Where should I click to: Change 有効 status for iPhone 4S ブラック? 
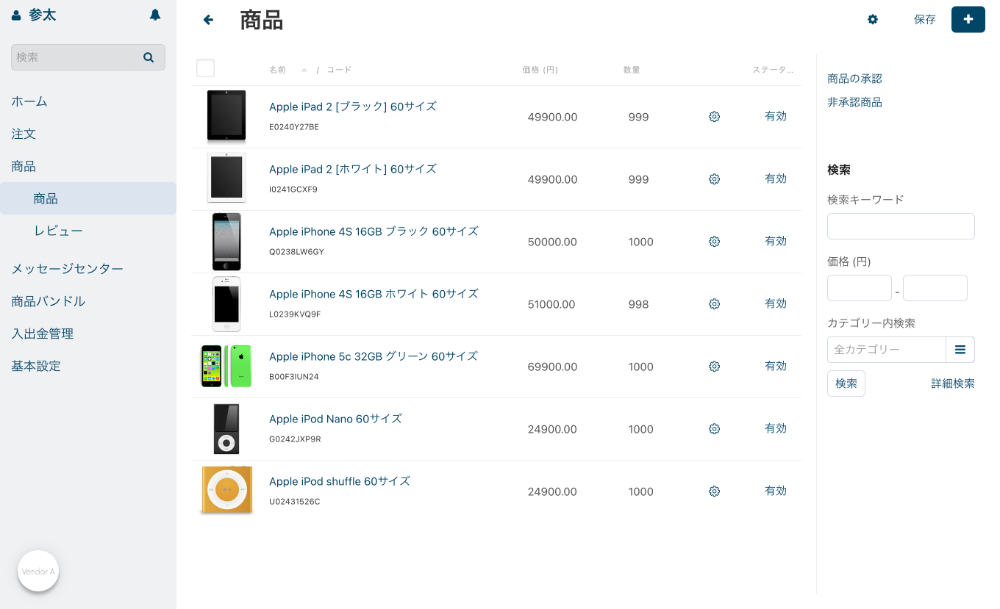click(776, 241)
